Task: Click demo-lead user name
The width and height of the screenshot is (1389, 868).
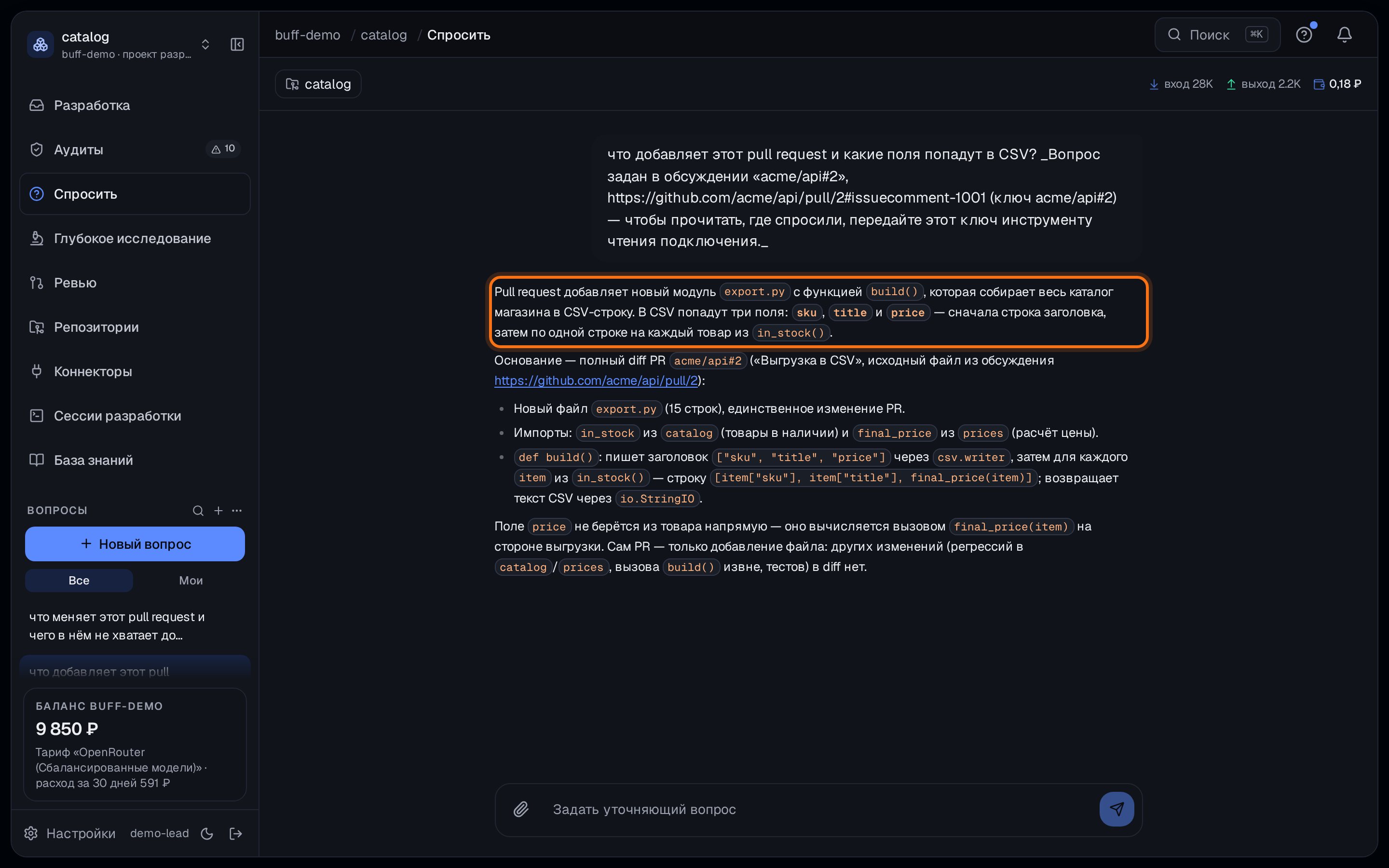Action: (160, 833)
